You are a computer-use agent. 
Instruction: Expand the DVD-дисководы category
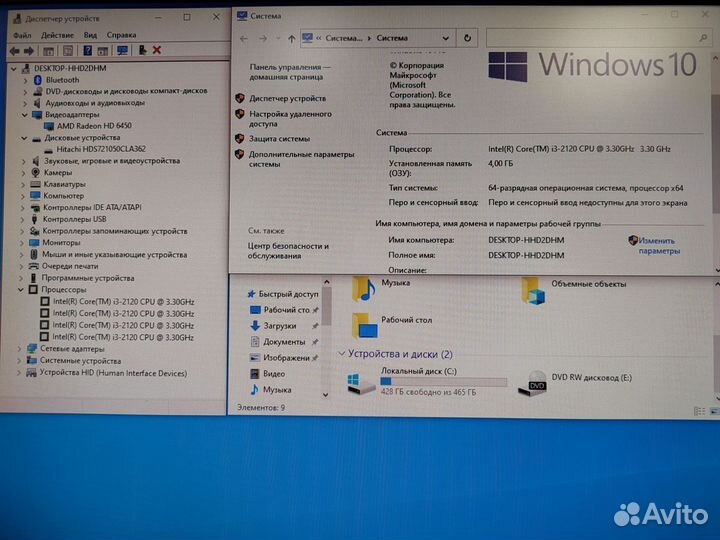point(25,91)
